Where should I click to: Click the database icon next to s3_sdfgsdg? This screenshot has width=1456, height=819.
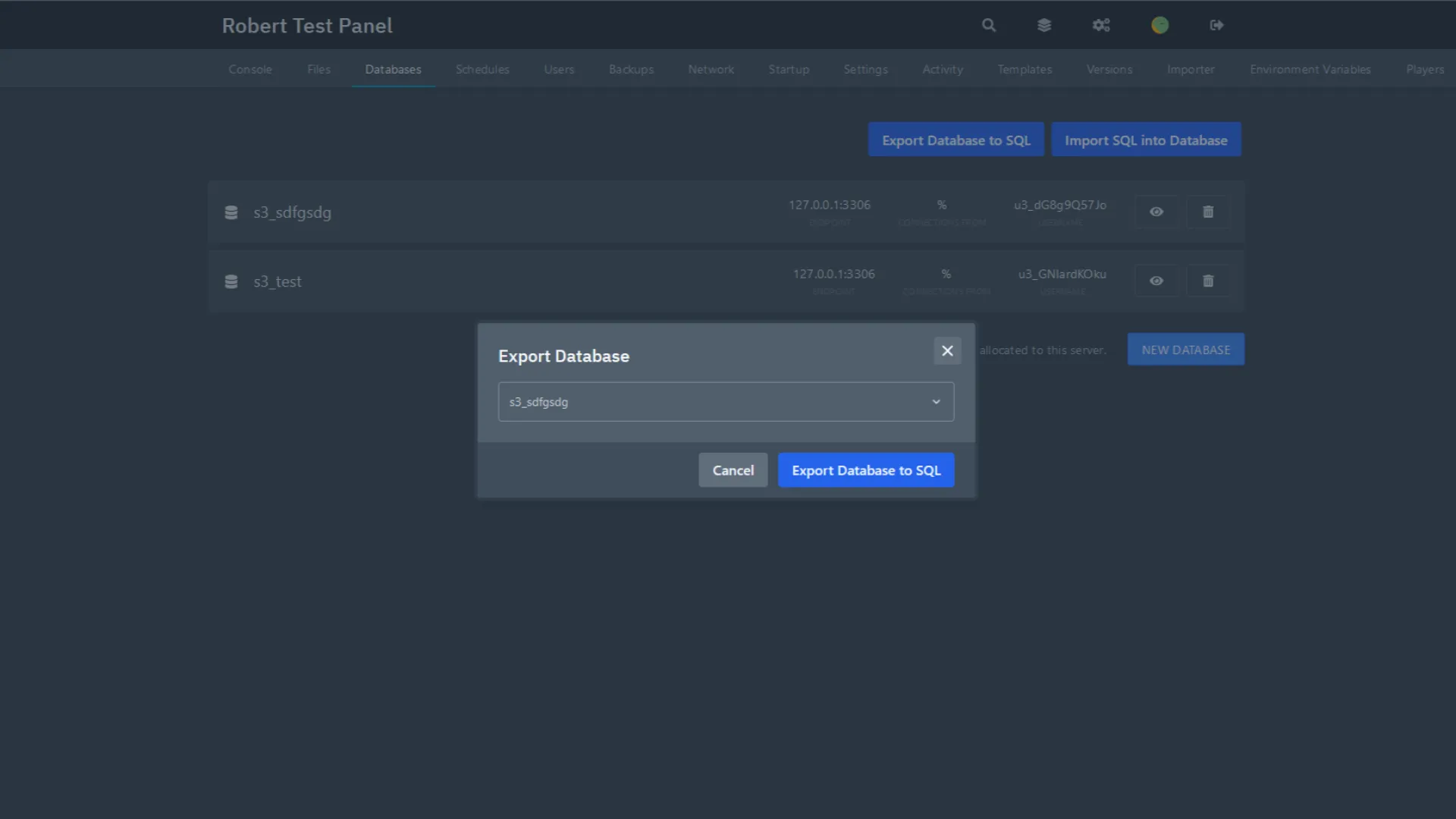pos(231,212)
